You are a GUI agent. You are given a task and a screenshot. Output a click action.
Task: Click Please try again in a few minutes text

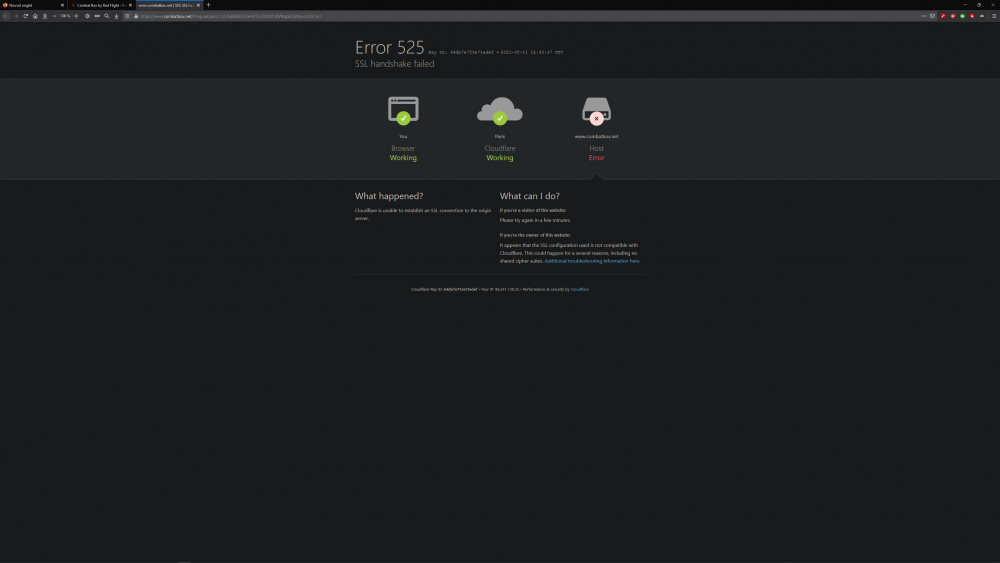click(x=535, y=220)
